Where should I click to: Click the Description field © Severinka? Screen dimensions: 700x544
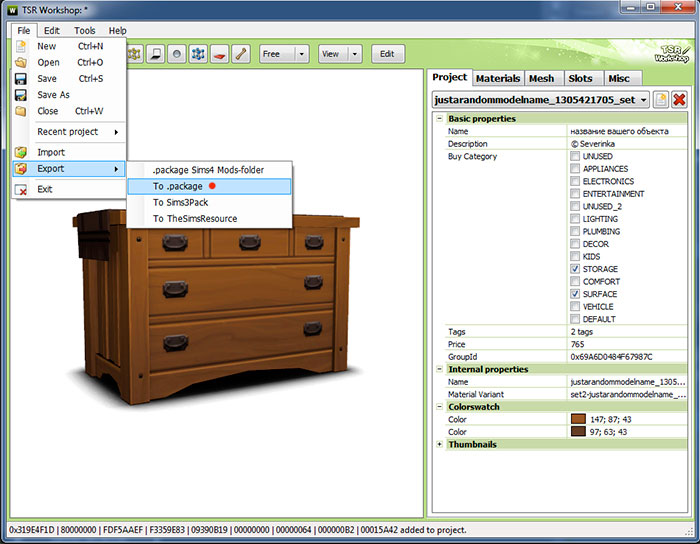[x=626, y=144]
